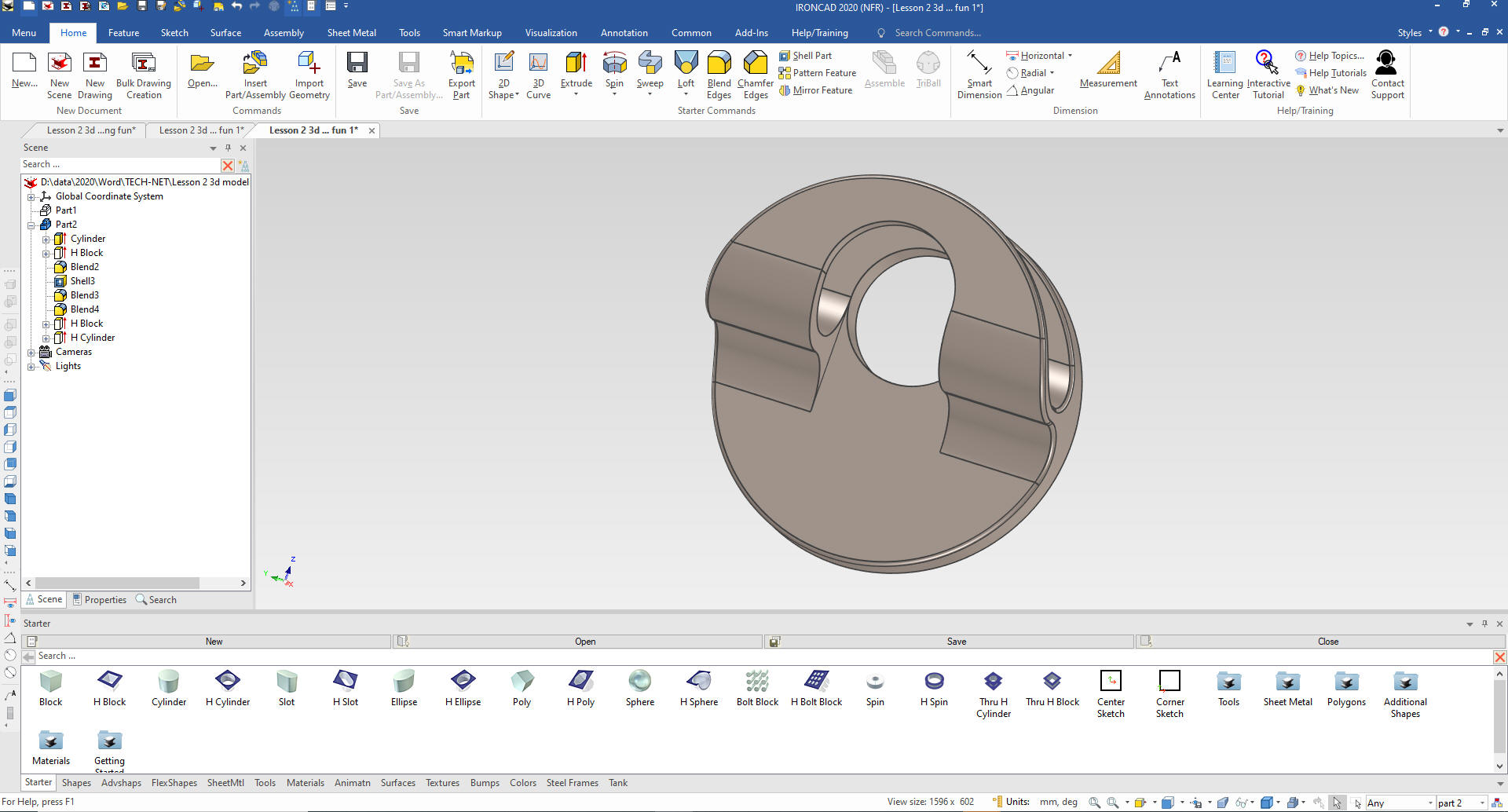Image resolution: width=1508 pixels, height=812 pixels.
Task: Click the Search Commands field
Action: pyautogui.click(x=937, y=33)
